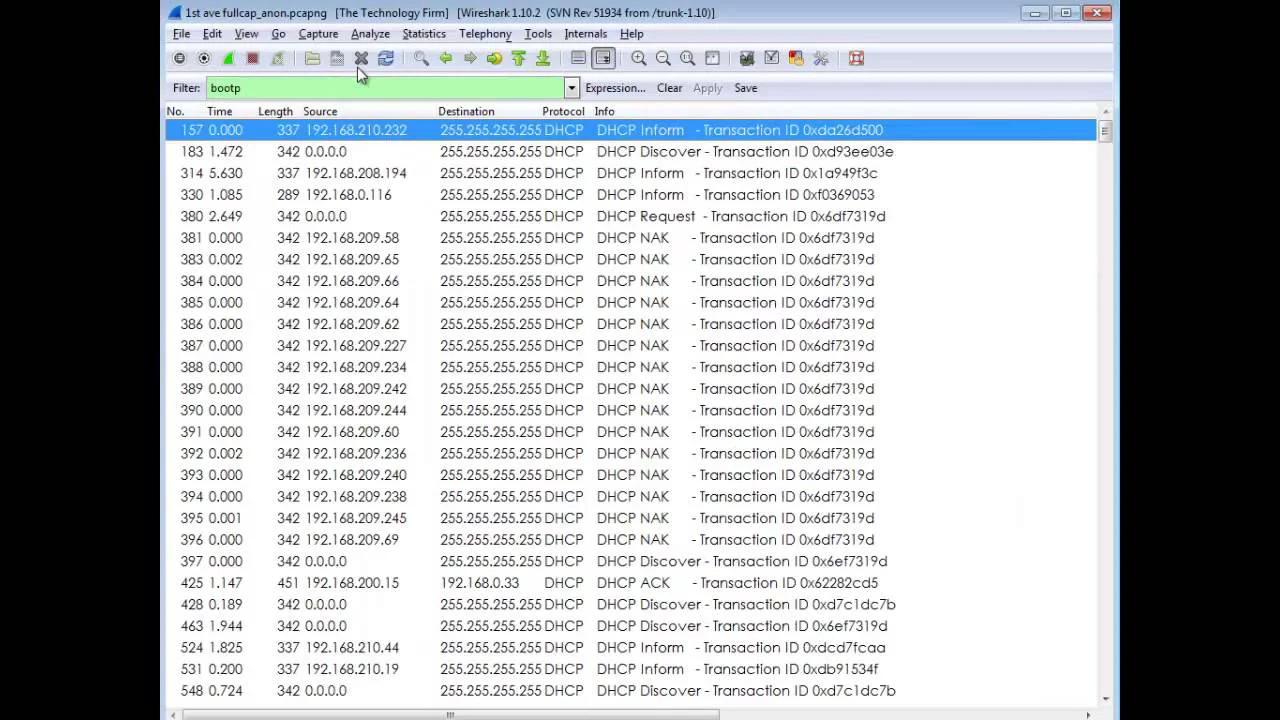The image size is (1280, 720).
Task: Toggle packet list colorization
Action: (578, 59)
